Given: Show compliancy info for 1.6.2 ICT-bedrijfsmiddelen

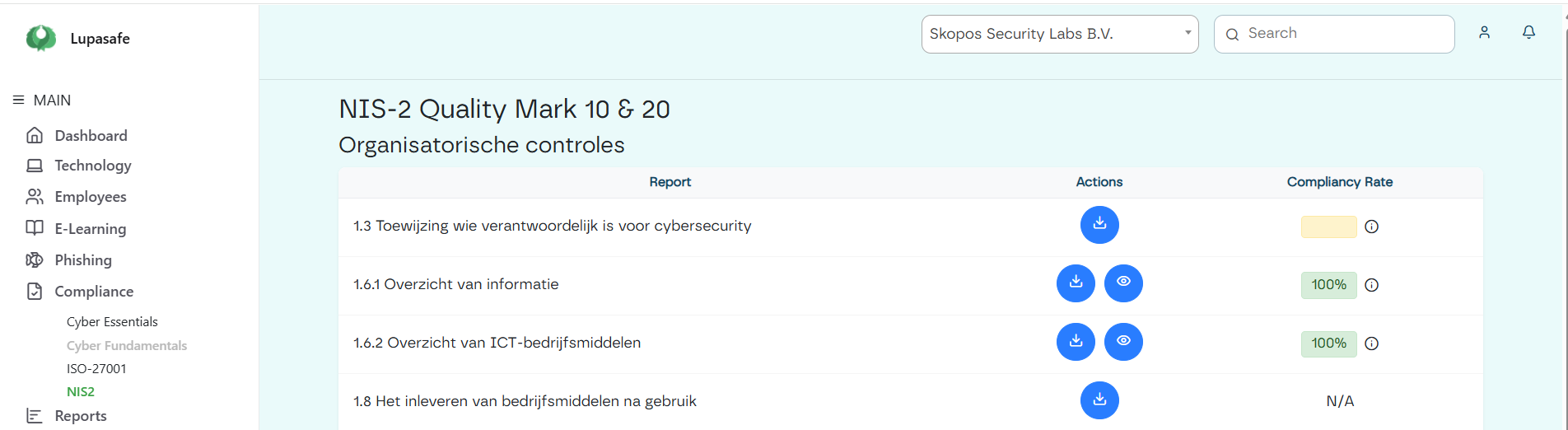Looking at the screenshot, I should (x=1371, y=344).
